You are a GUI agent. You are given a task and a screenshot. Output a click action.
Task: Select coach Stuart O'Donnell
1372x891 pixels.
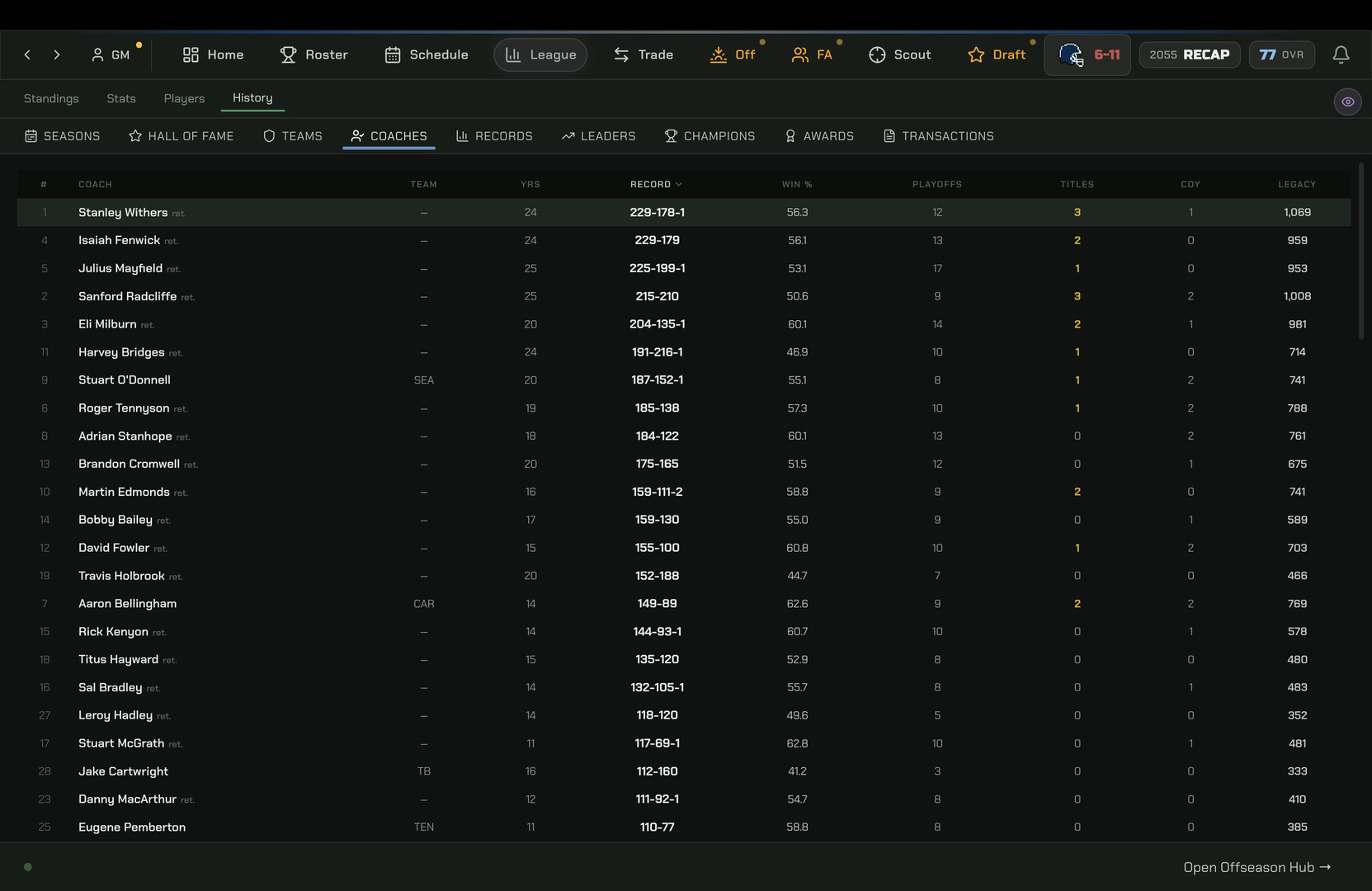coord(125,379)
